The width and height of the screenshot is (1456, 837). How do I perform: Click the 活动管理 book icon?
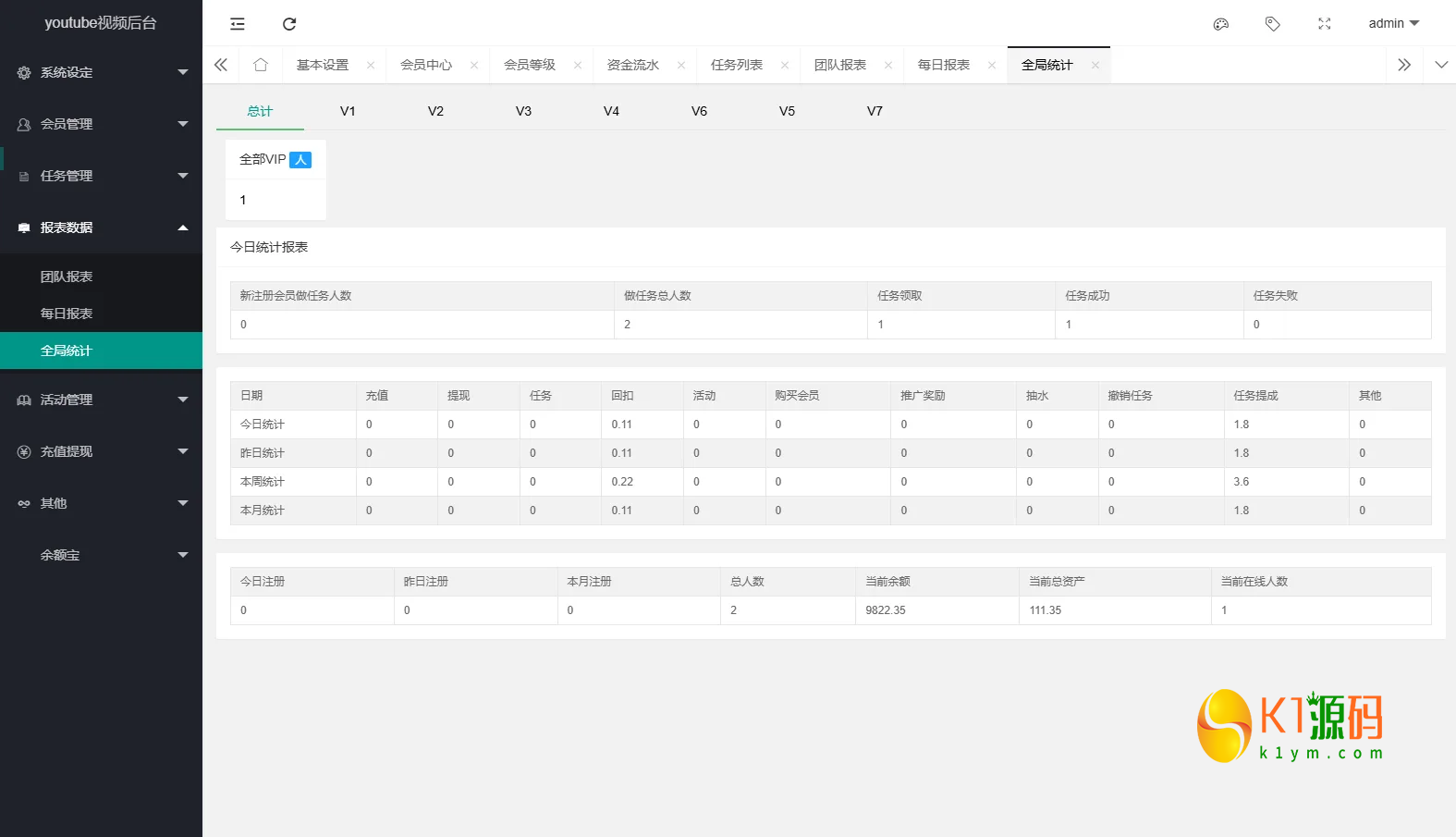[x=24, y=400]
